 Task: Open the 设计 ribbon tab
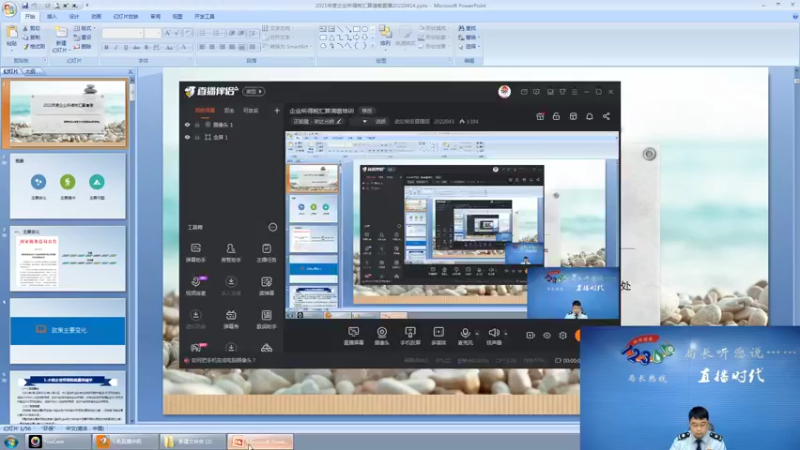point(74,16)
